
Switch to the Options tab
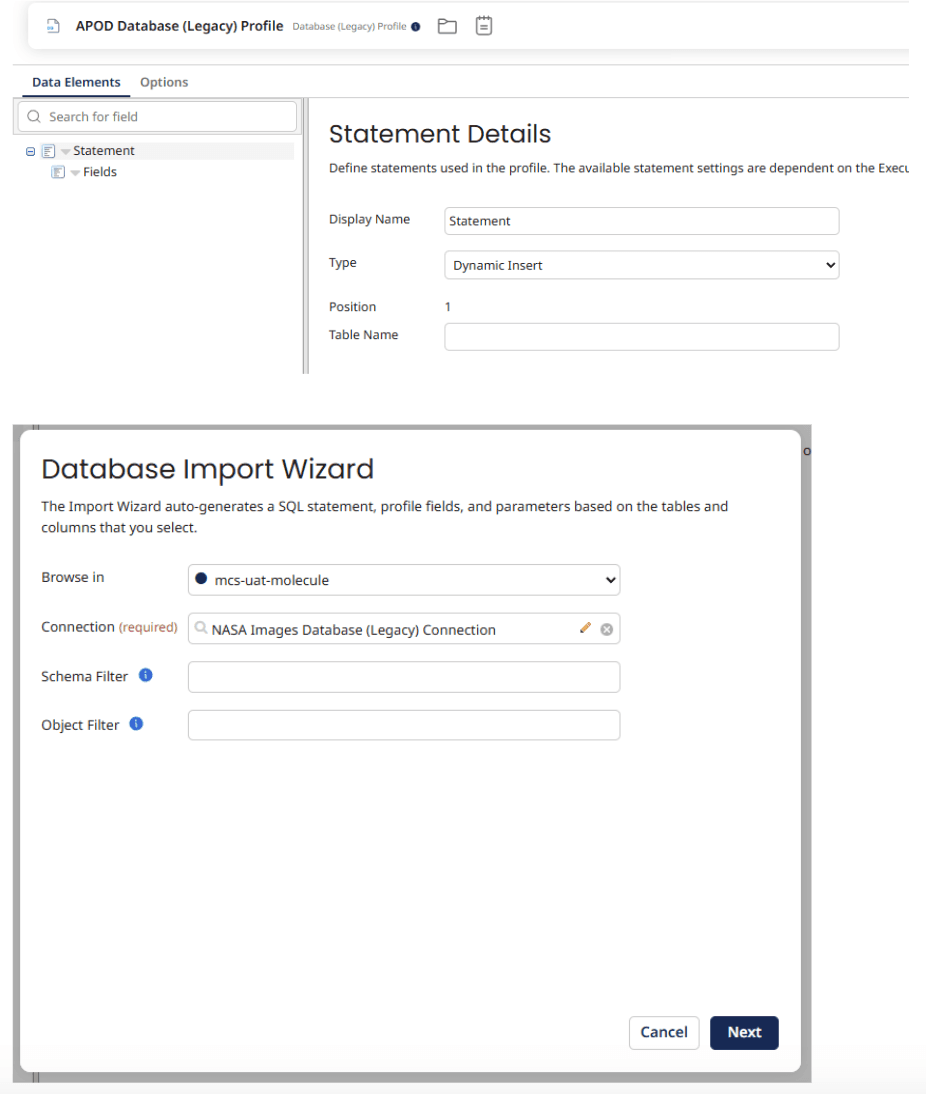(x=164, y=82)
